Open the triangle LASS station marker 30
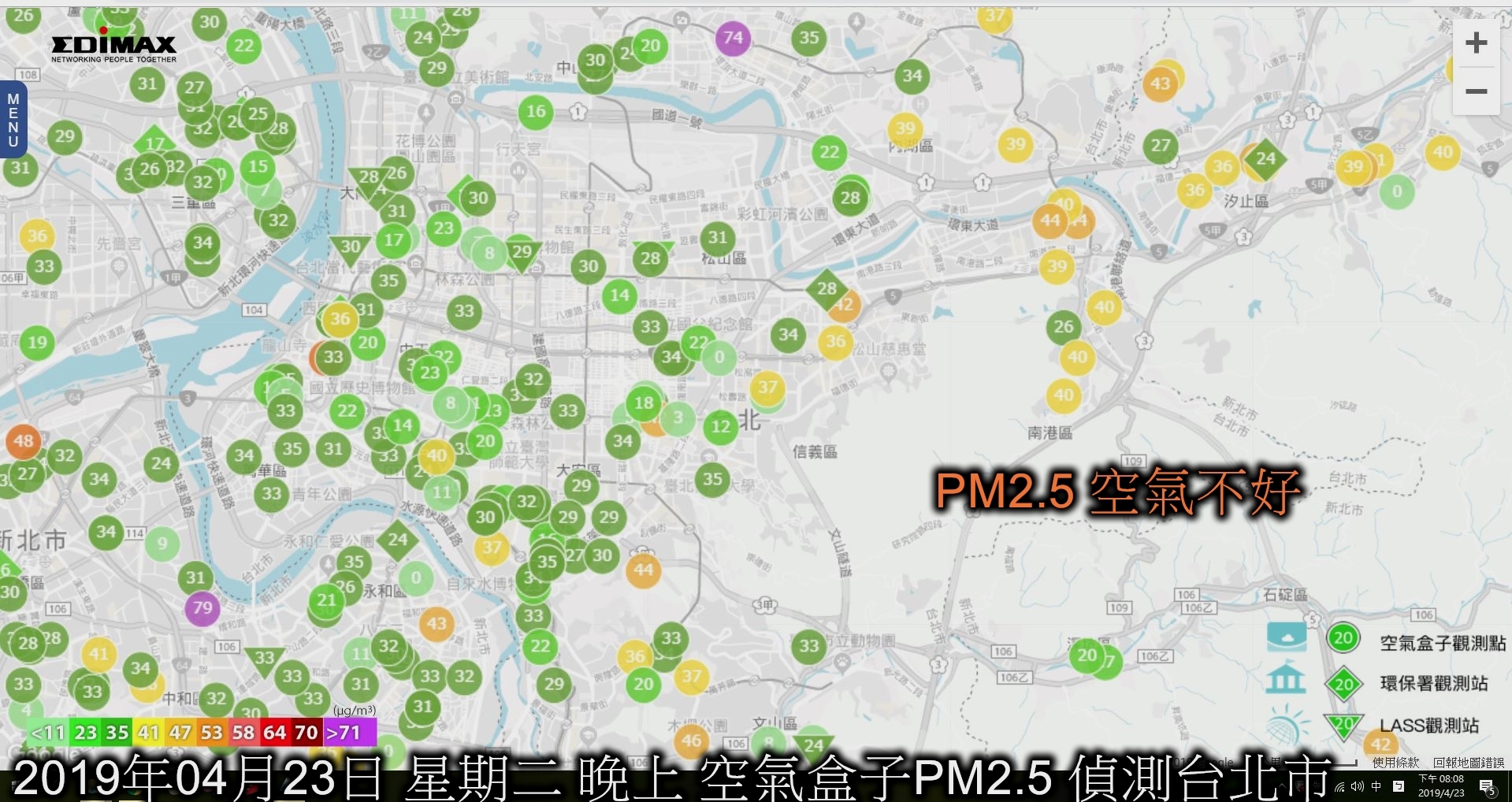The image size is (1512, 802). tap(350, 248)
